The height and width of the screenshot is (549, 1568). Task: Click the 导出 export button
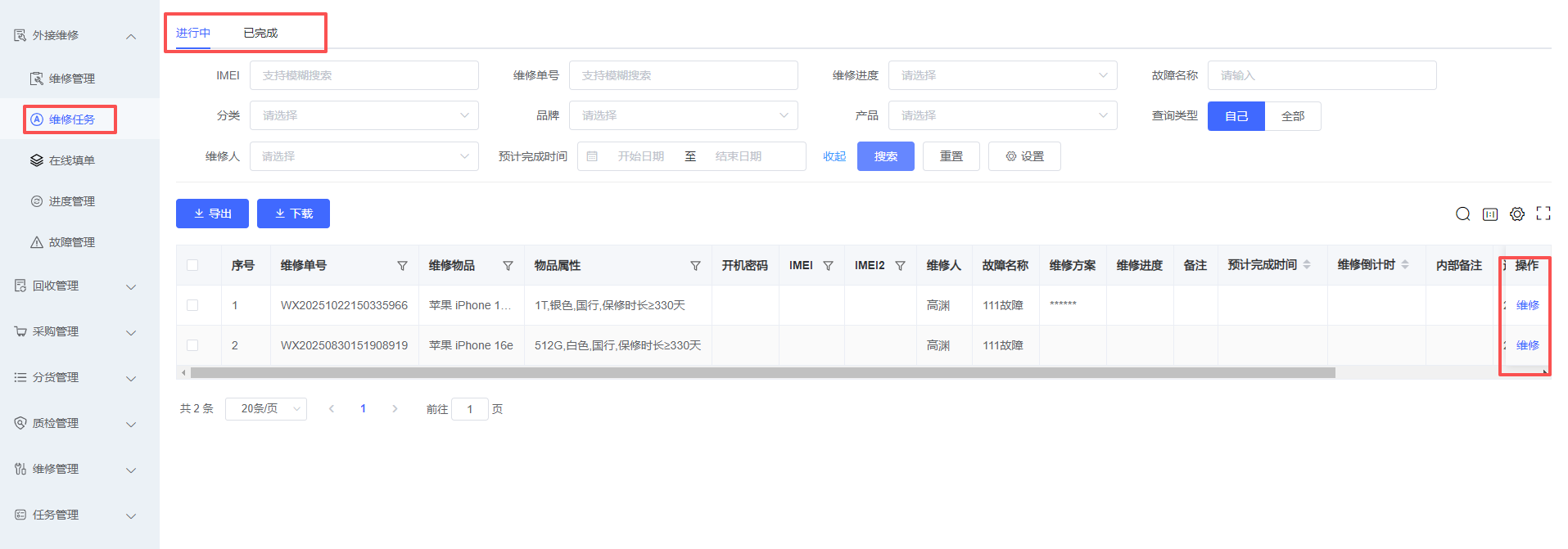(x=212, y=214)
